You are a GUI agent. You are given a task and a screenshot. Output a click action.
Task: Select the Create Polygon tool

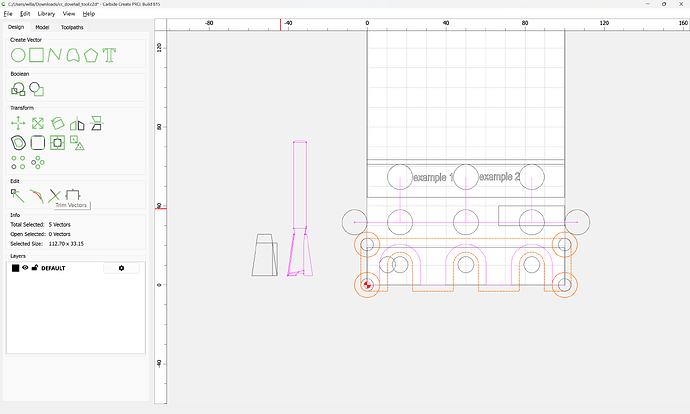point(91,55)
